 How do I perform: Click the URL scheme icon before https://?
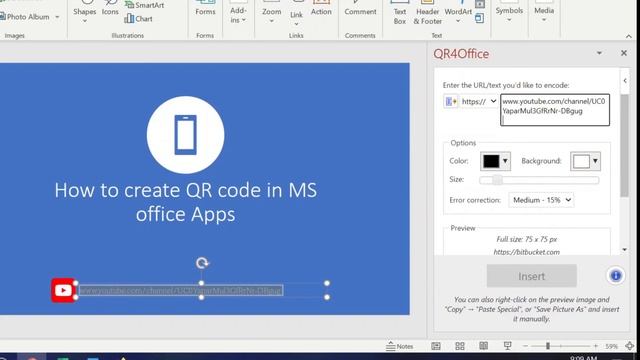[x=451, y=101]
